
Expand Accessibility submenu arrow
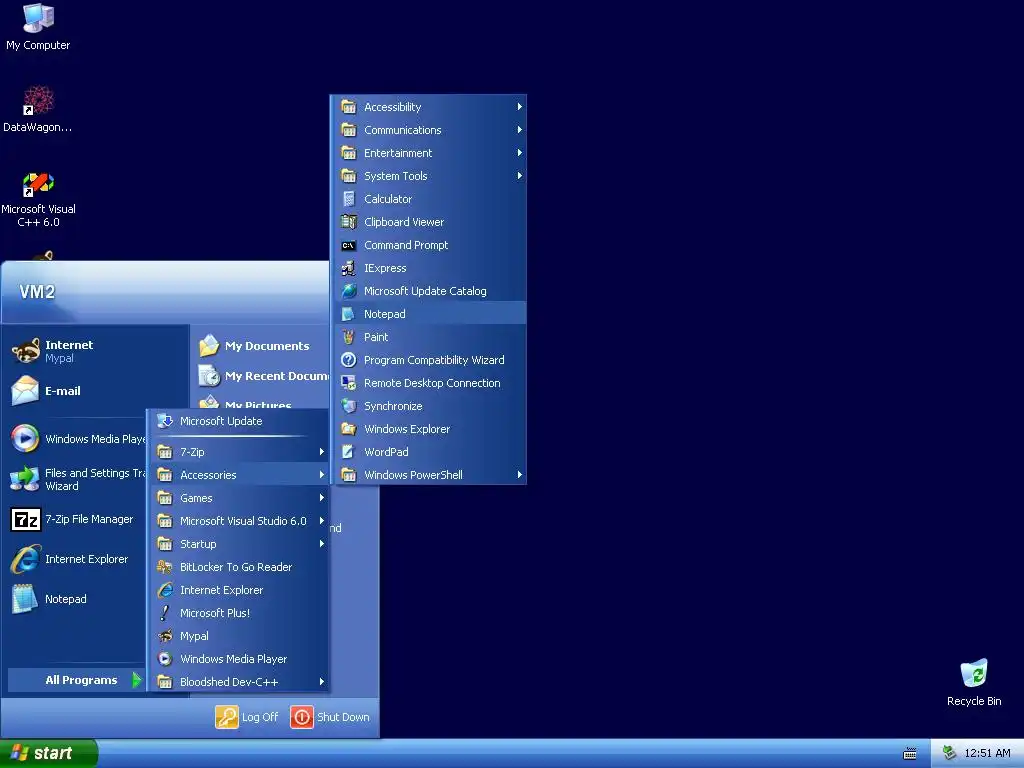pyautogui.click(x=519, y=106)
